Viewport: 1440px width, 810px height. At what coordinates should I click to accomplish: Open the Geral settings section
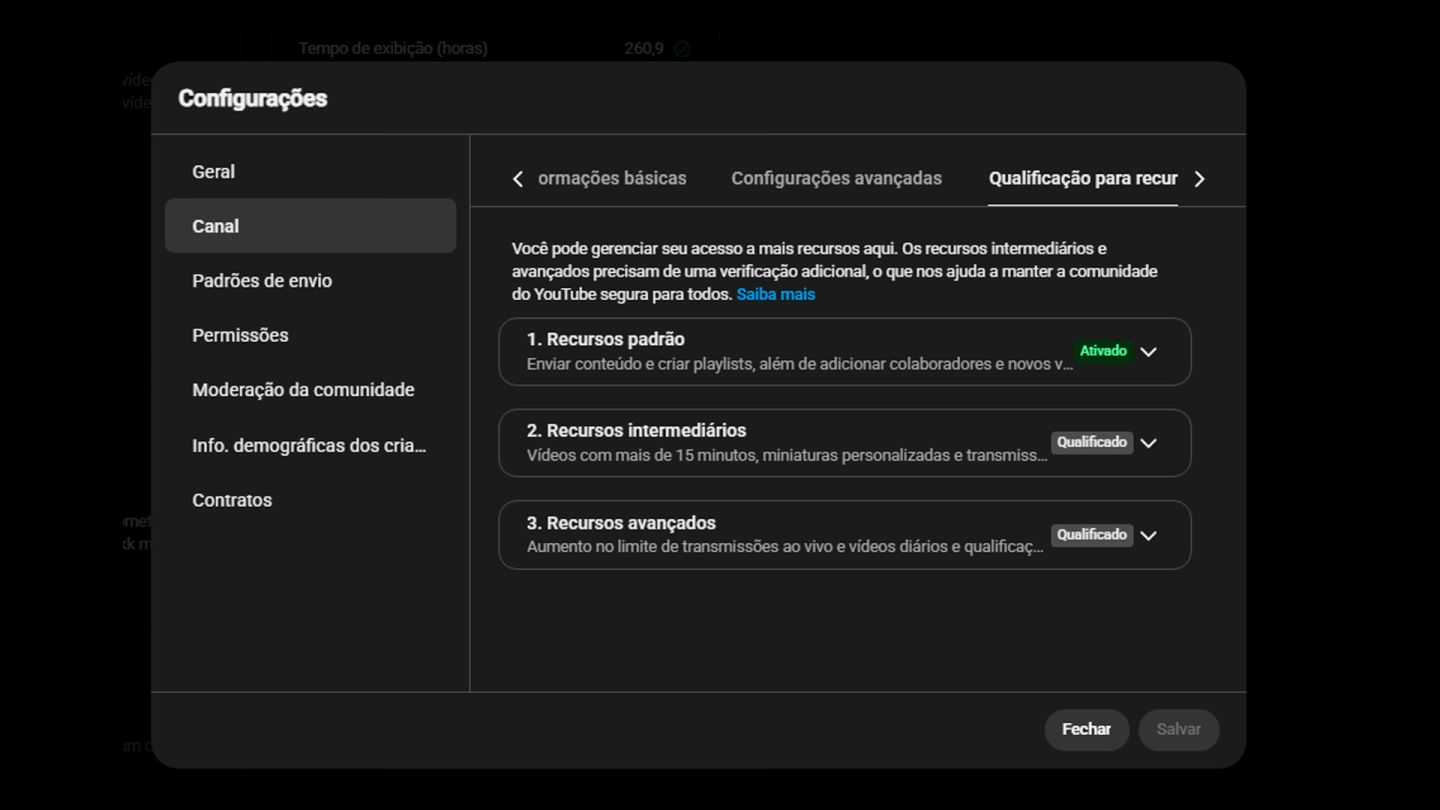[310, 172]
